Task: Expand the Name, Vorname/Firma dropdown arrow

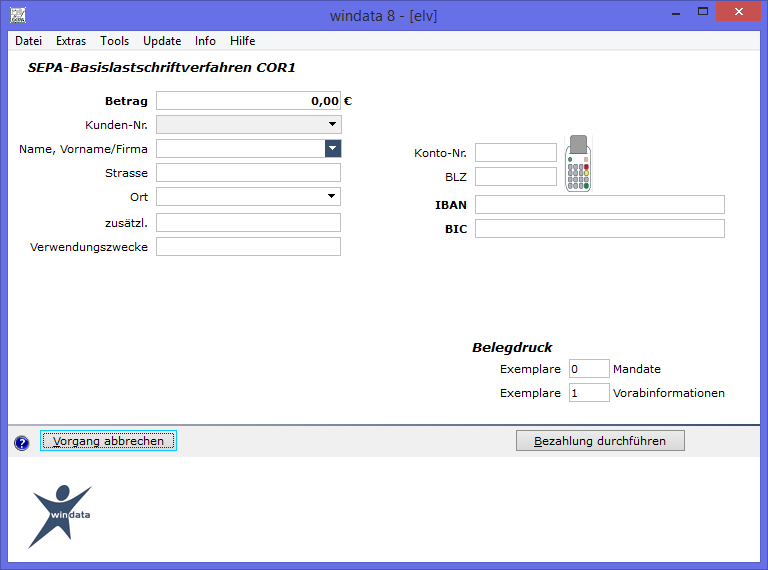Action: pos(333,148)
